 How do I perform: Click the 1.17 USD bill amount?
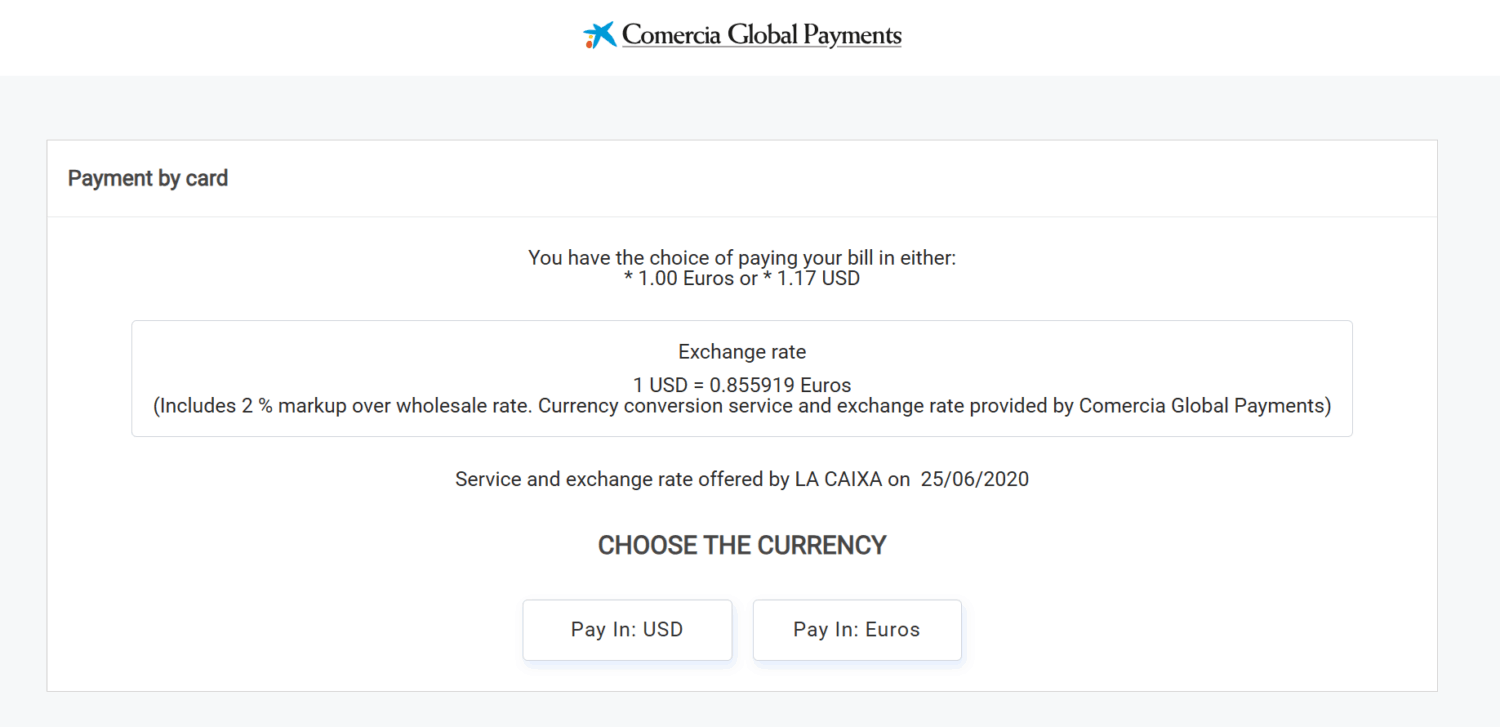click(818, 279)
